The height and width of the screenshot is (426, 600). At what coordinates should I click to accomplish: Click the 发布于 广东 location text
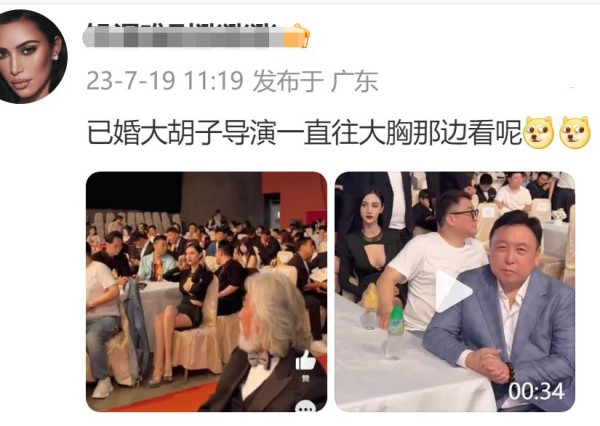click(x=315, y=81)
